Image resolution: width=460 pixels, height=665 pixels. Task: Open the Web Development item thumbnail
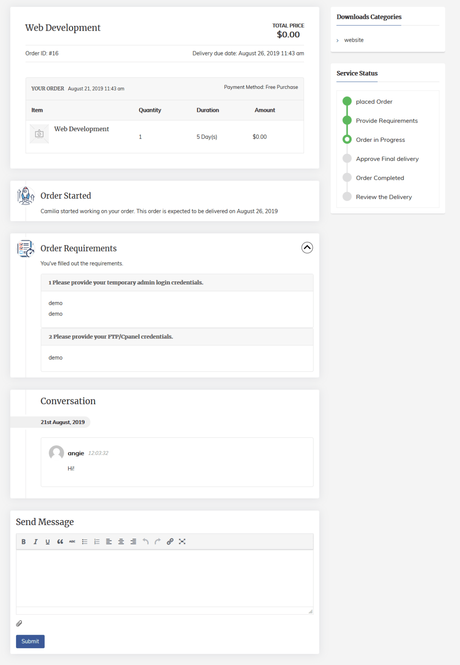tap(39, 134)
